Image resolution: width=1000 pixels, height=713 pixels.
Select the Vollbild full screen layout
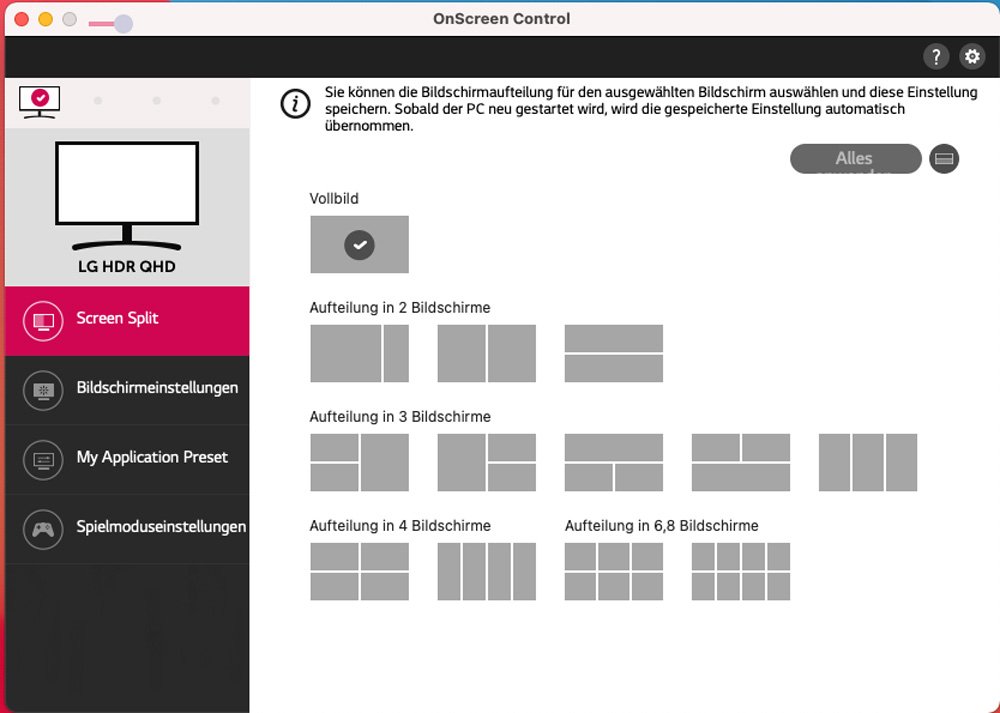tap(359, 244)
